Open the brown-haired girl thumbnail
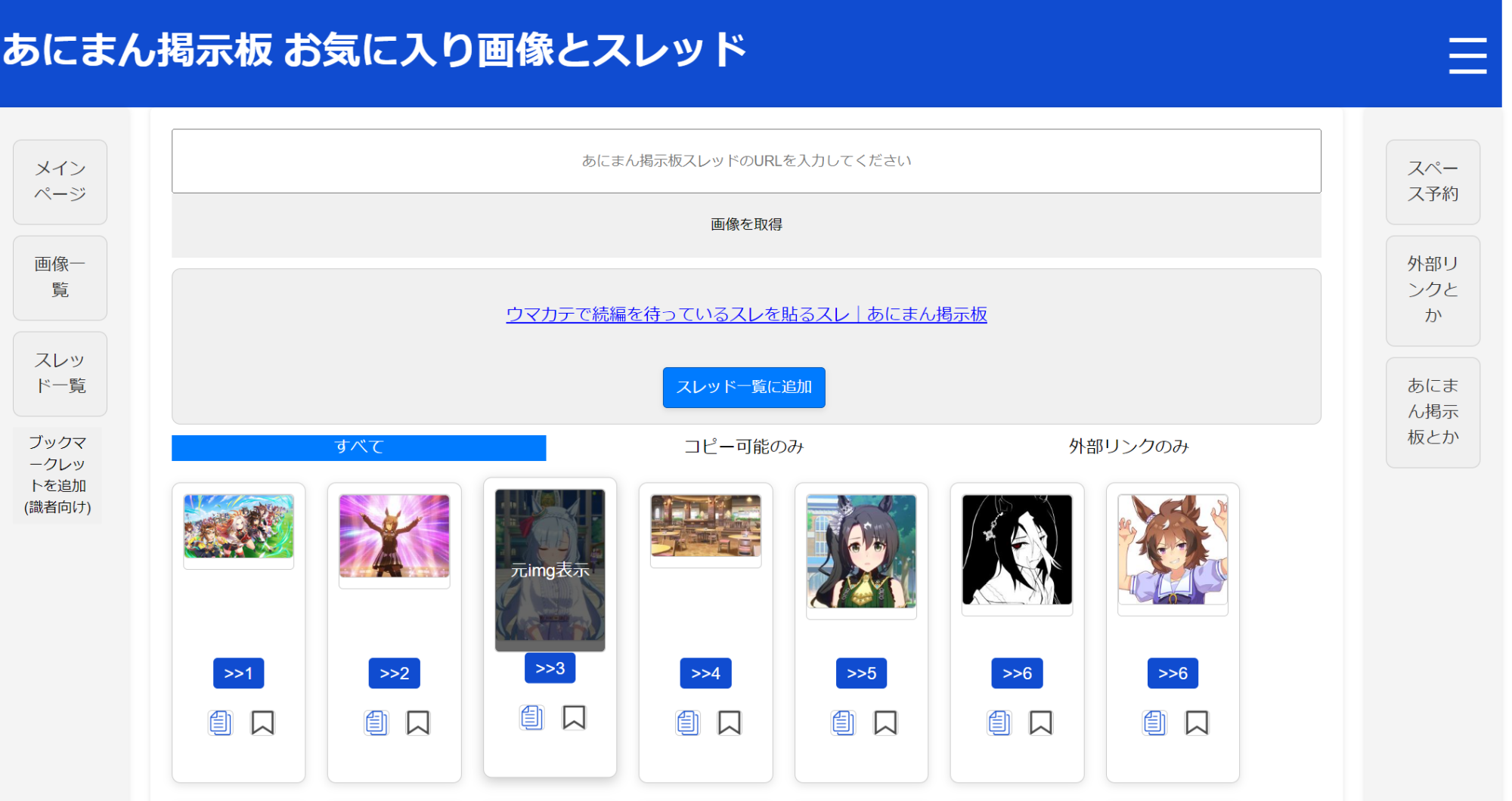The width and height of the screenshot is (1512, 801). 1173,550
